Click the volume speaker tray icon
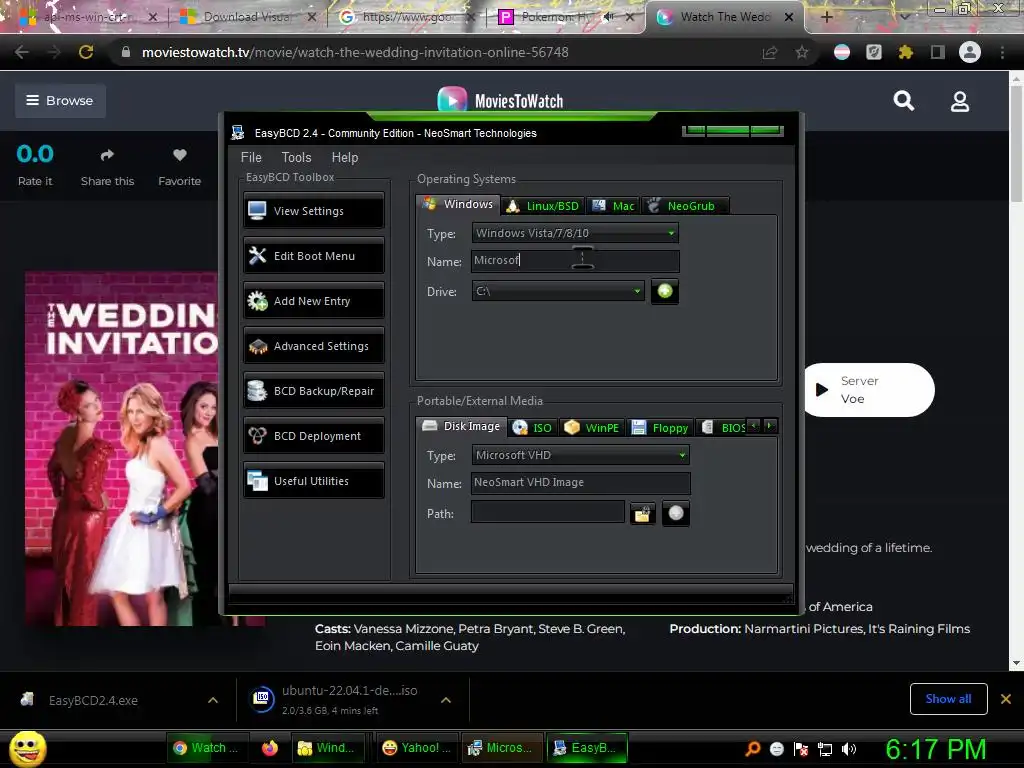The width and height of the screenshot is (1024, 768). (849, 749)
